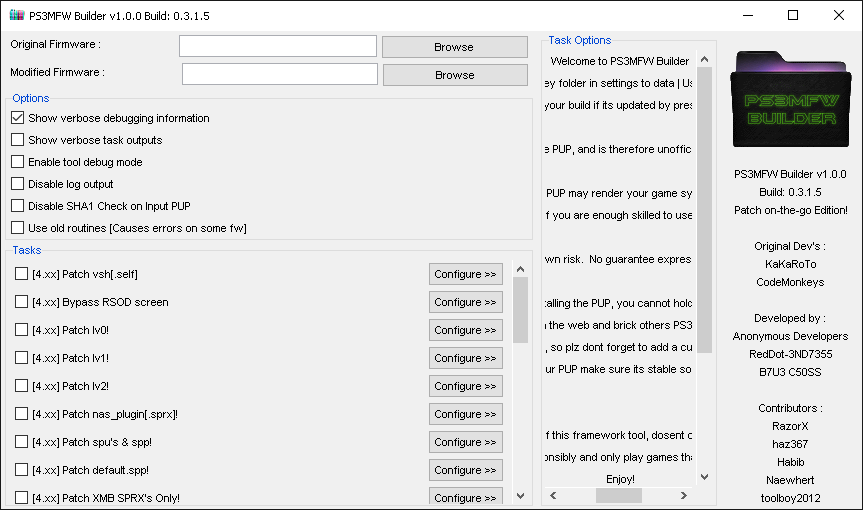Check Disable log output option
Viewport: 863px width, 510px height.
[x=18, y=184]
